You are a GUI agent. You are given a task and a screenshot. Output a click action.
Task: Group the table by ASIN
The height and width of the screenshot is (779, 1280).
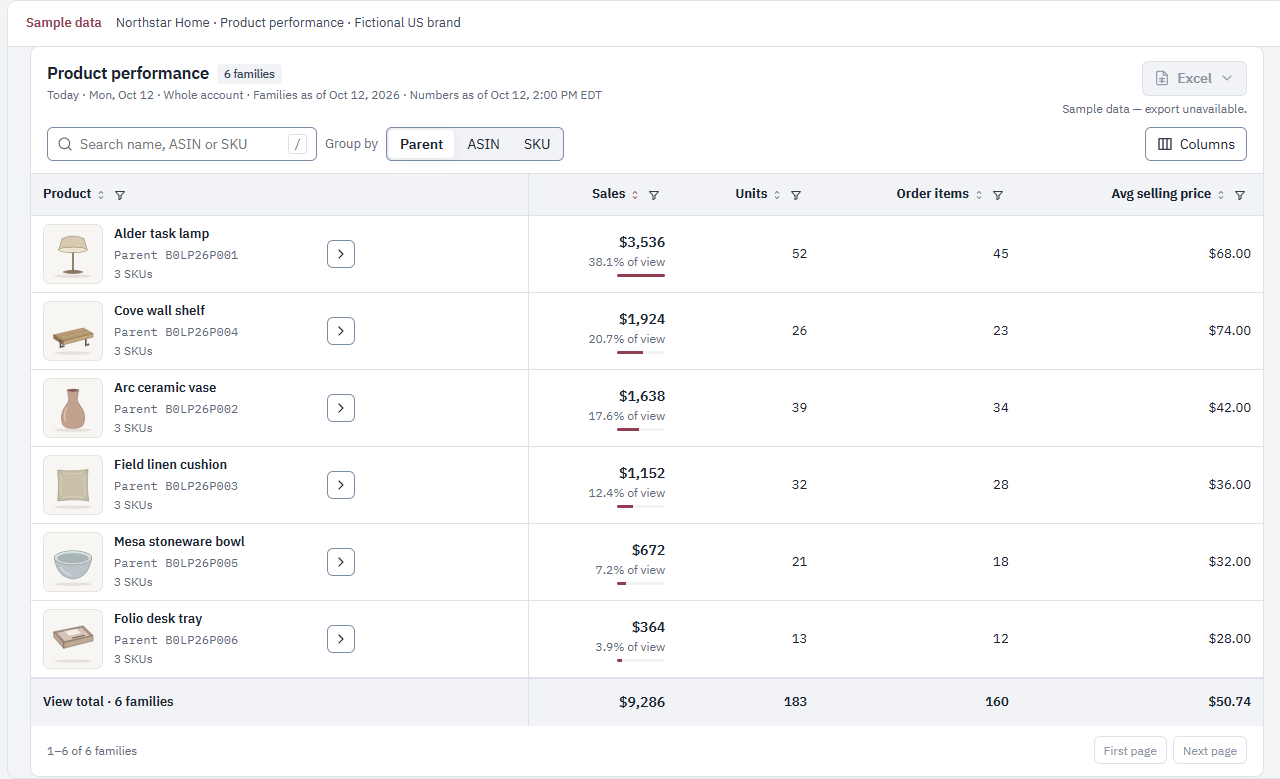point(484,144)
